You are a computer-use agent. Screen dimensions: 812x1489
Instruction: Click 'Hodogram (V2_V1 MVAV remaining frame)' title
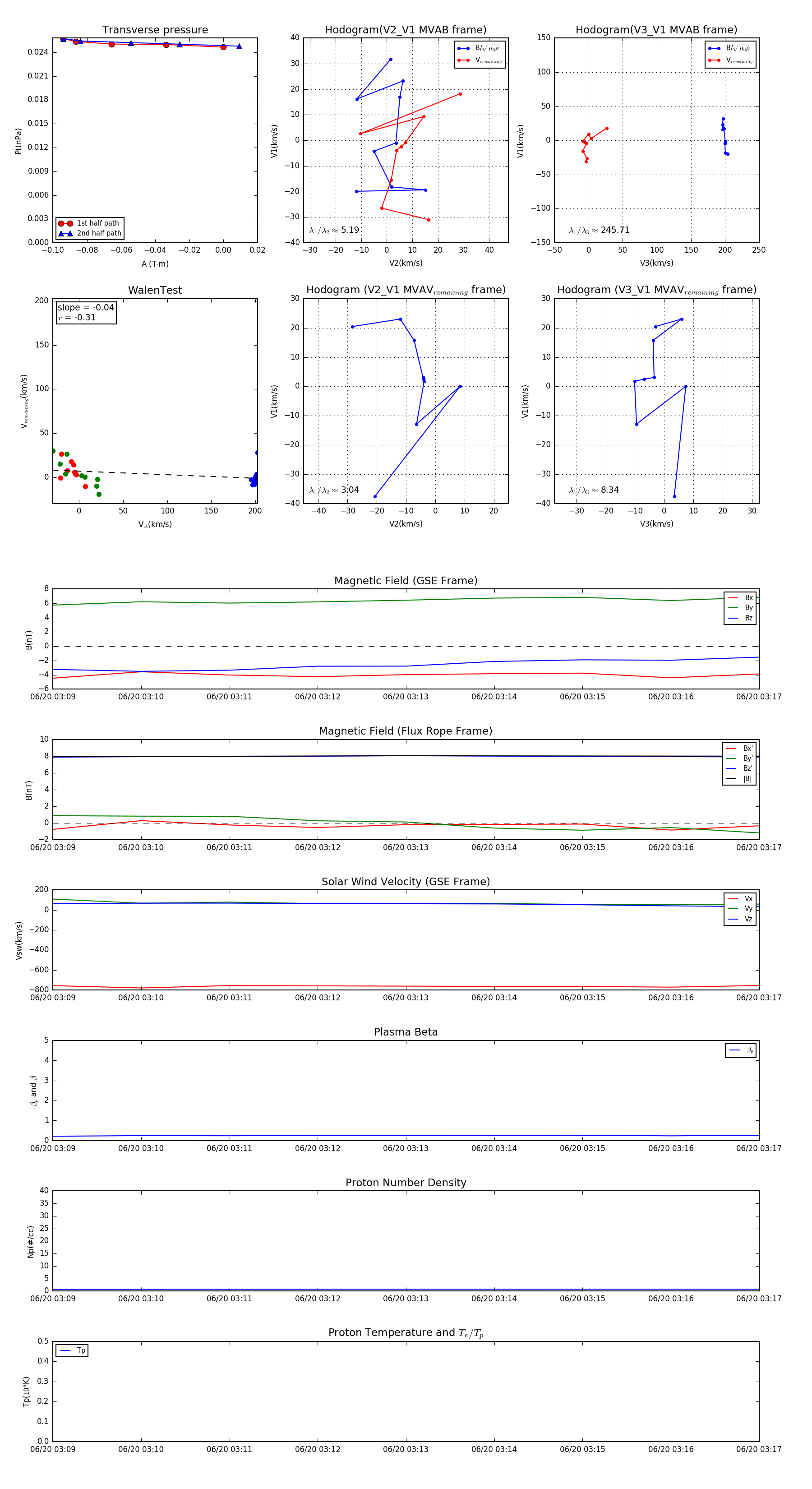(x=406, y=290)
